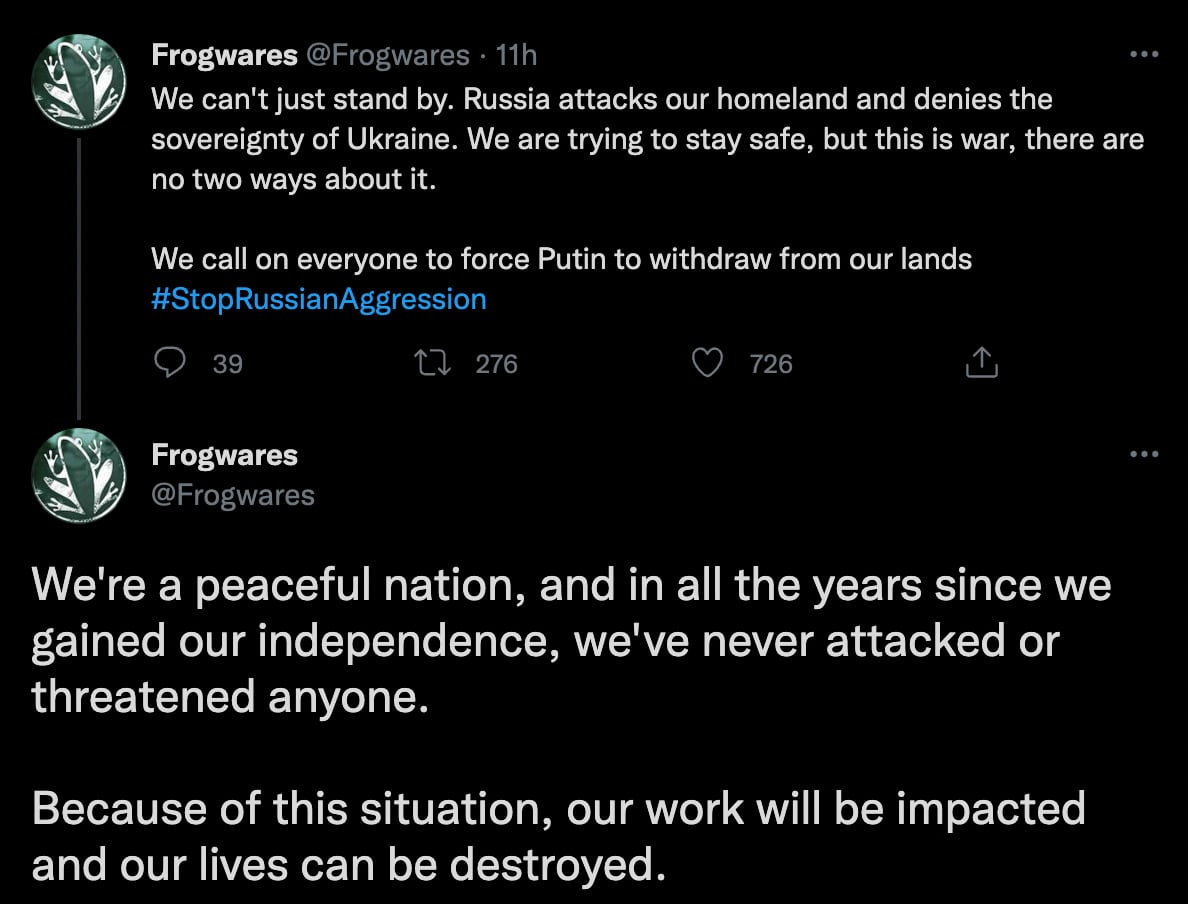
Task: Click the bold Frogwares name in lower tweet
Action: pos(224,455)
